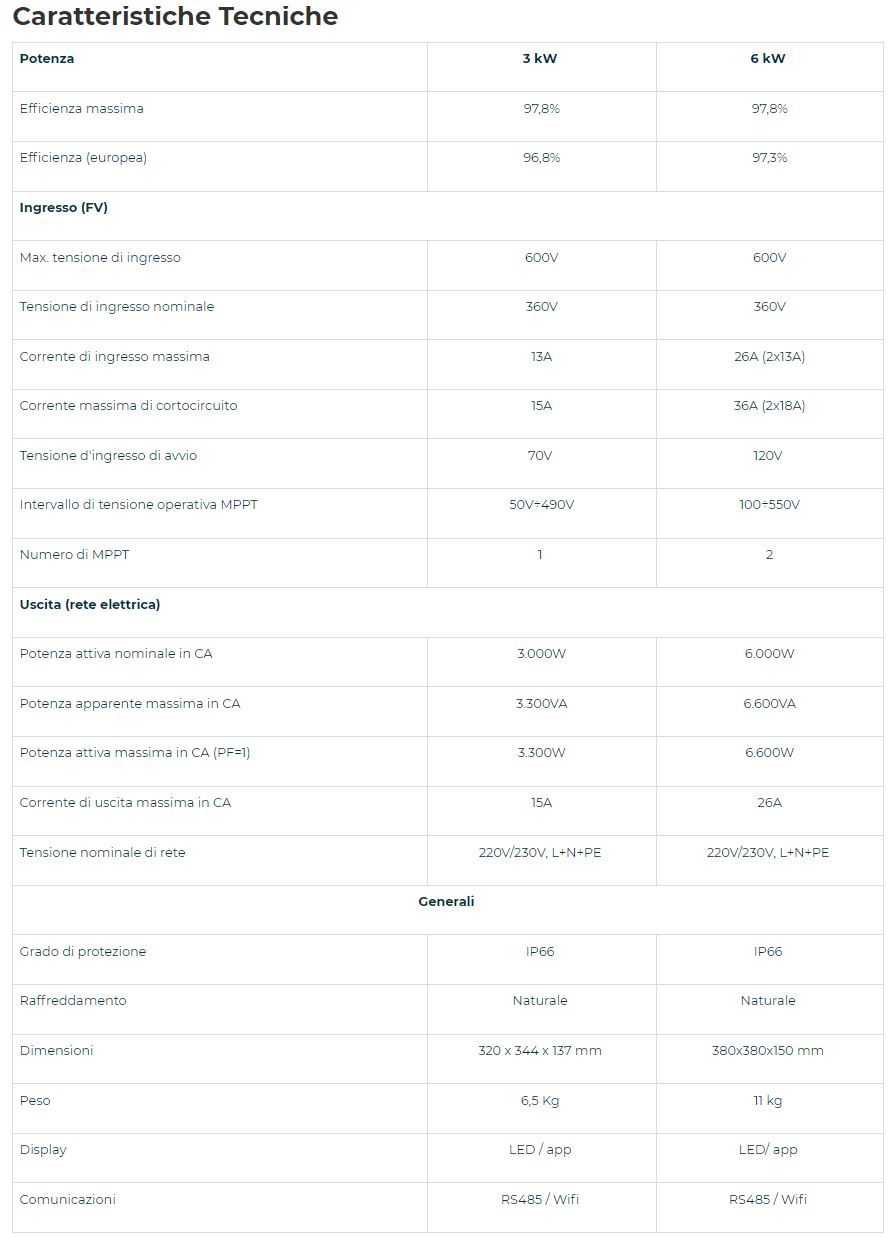Click the Generali section header
The image size is (891, 1237).
[446, 902]
